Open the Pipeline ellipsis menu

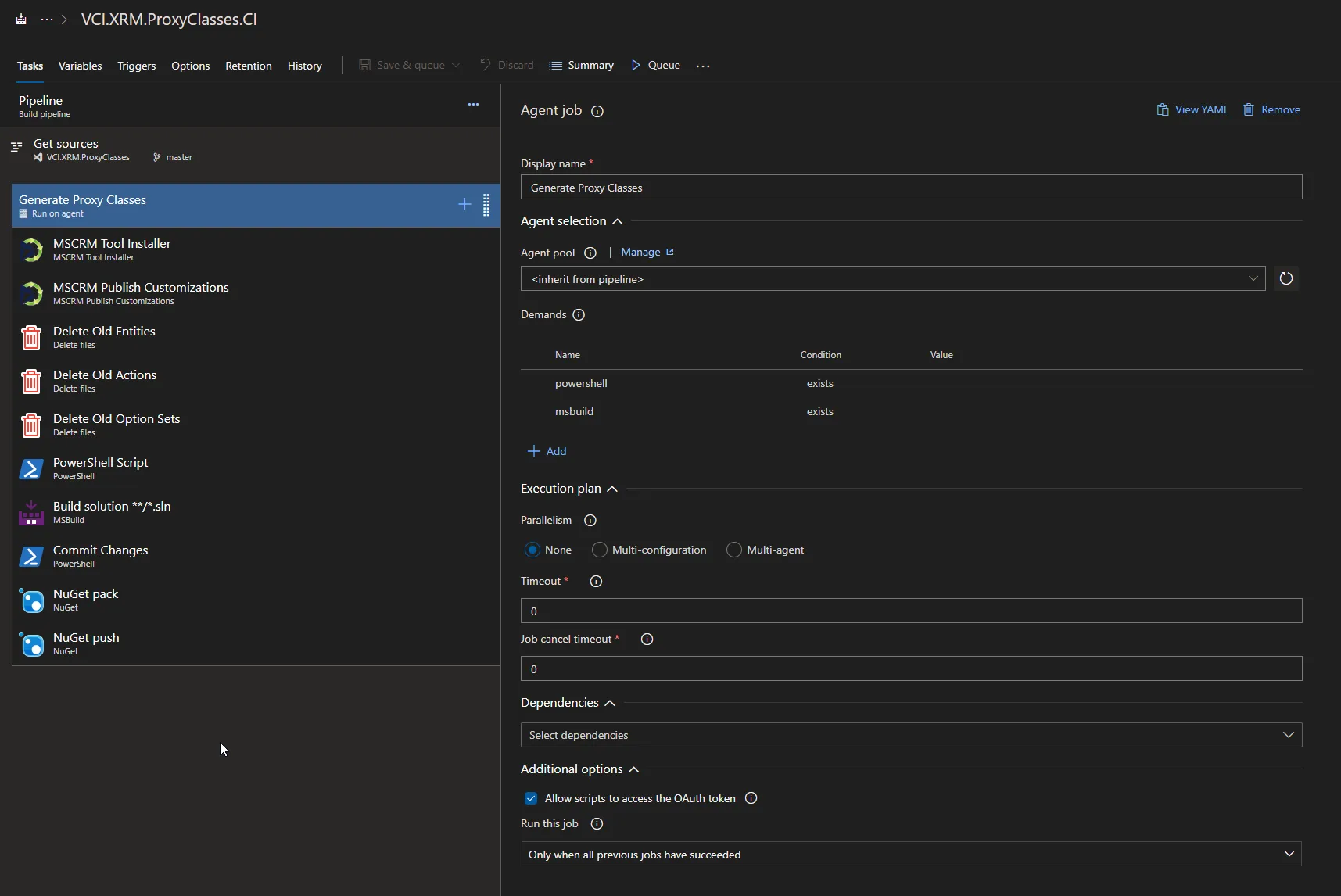click(x=473, y=105)
